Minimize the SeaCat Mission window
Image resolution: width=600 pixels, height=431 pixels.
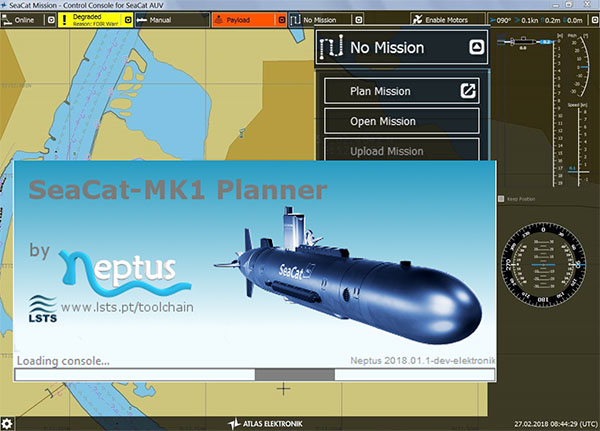556,5
